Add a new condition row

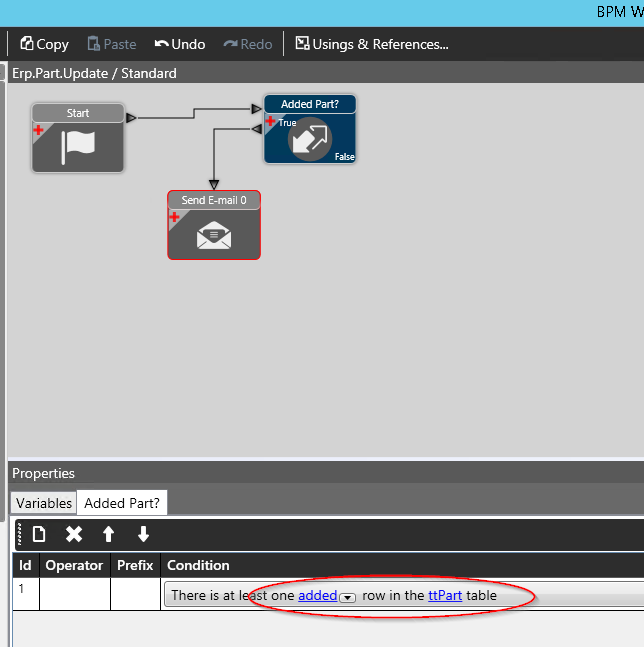tap(39, 534)
